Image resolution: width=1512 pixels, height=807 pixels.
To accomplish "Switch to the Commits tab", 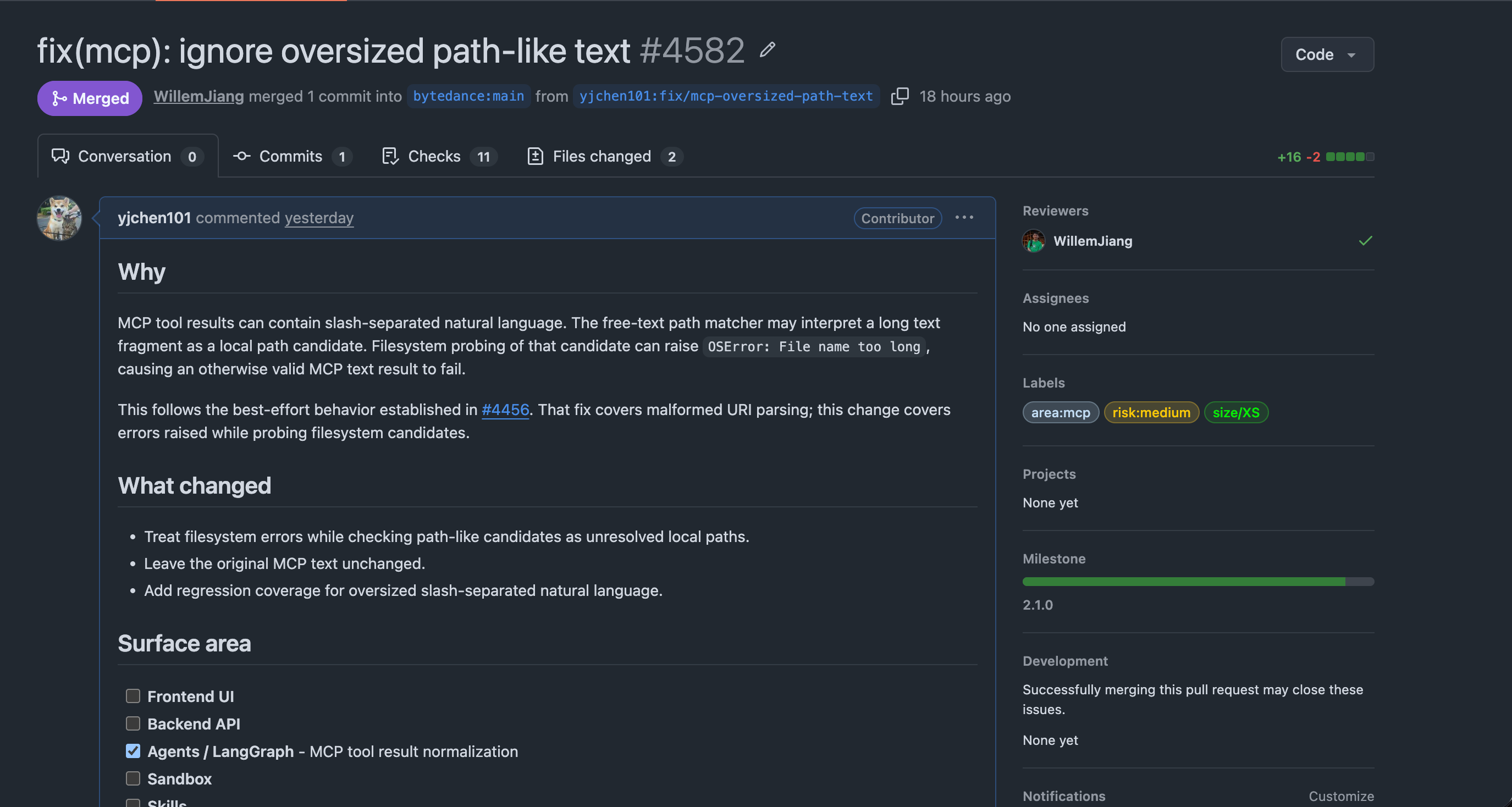I will point(293,157).
